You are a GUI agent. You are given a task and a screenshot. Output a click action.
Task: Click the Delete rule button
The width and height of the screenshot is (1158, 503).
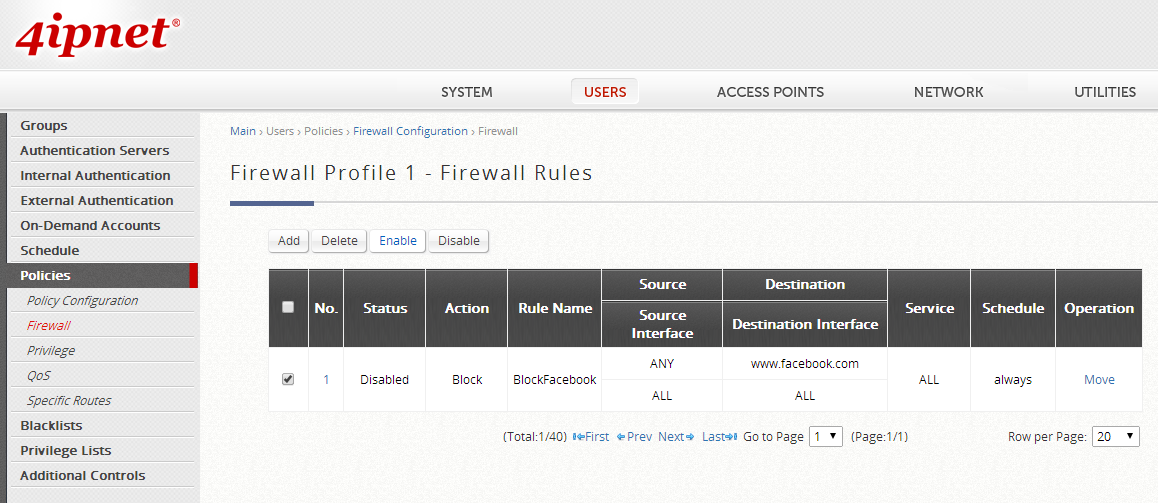point(339,241)
